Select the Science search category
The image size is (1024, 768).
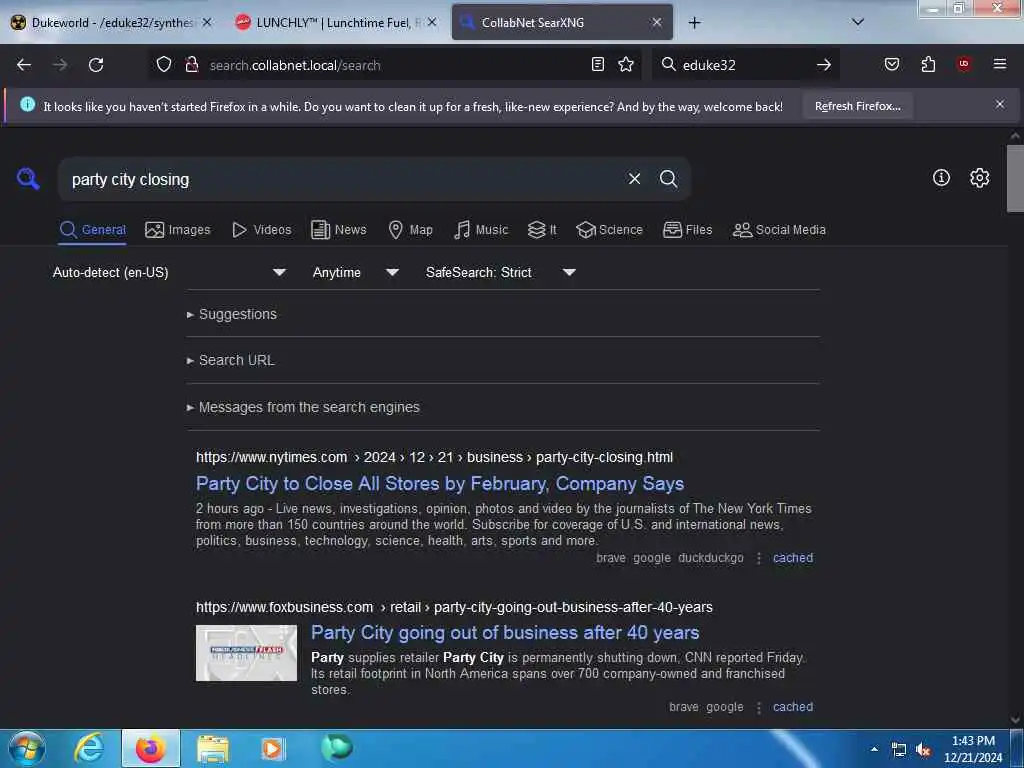(609, 230)
